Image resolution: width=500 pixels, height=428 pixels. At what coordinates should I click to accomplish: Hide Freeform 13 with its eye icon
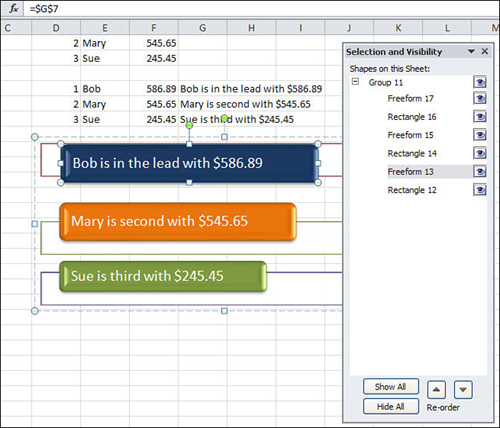click(480, 172)
